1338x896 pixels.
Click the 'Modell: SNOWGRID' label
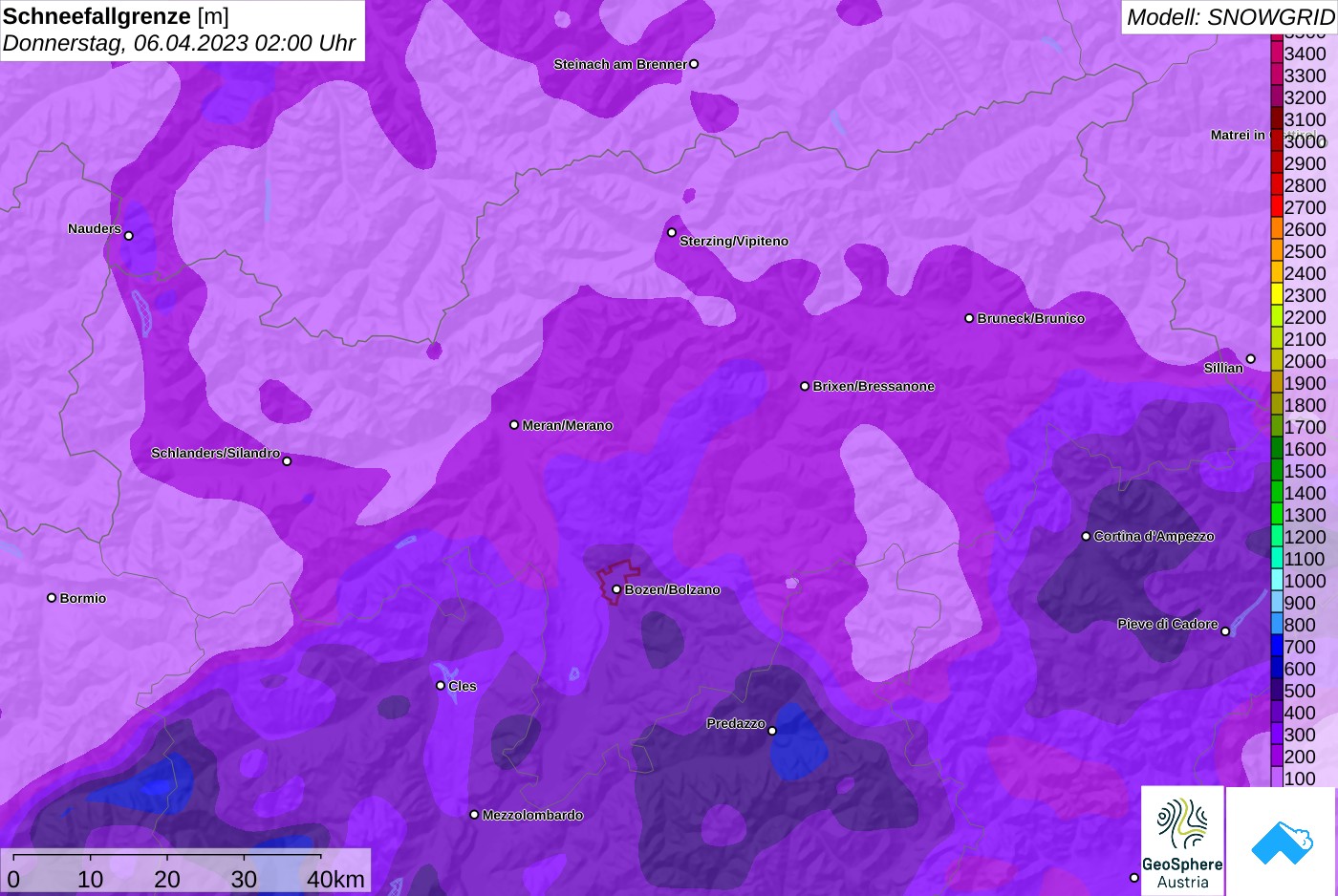1231,17
